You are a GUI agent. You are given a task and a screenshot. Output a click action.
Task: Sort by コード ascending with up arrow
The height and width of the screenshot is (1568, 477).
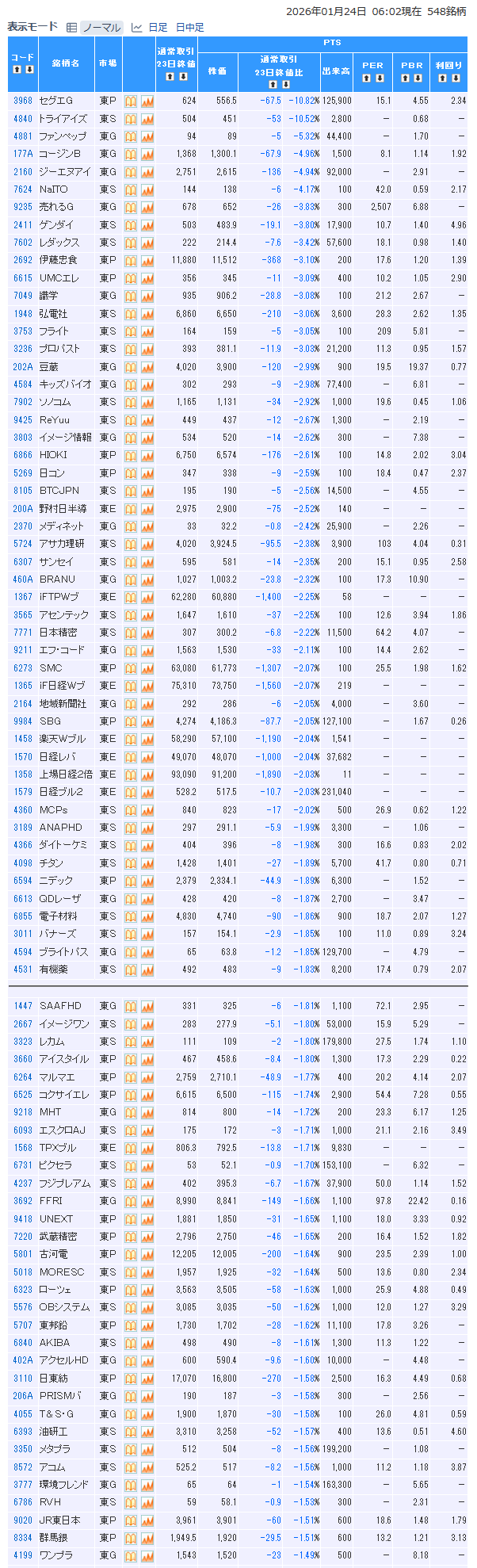(x=17, y=70)
